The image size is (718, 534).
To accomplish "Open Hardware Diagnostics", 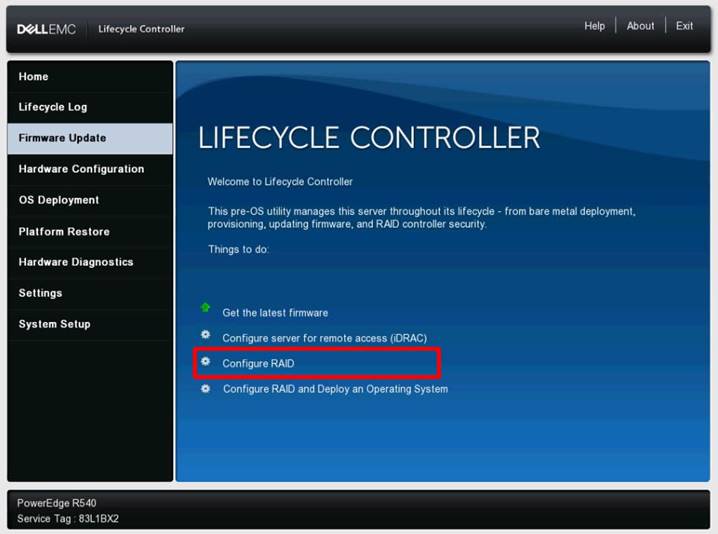I will (90, 262).
